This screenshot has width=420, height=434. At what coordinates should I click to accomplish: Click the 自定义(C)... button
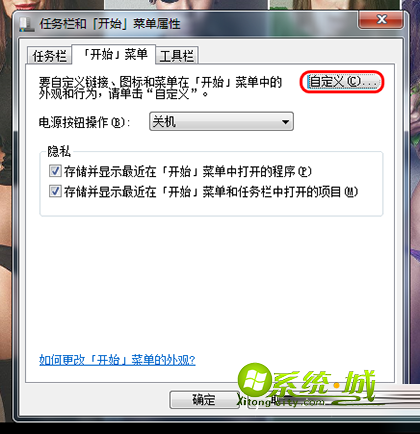342,81
